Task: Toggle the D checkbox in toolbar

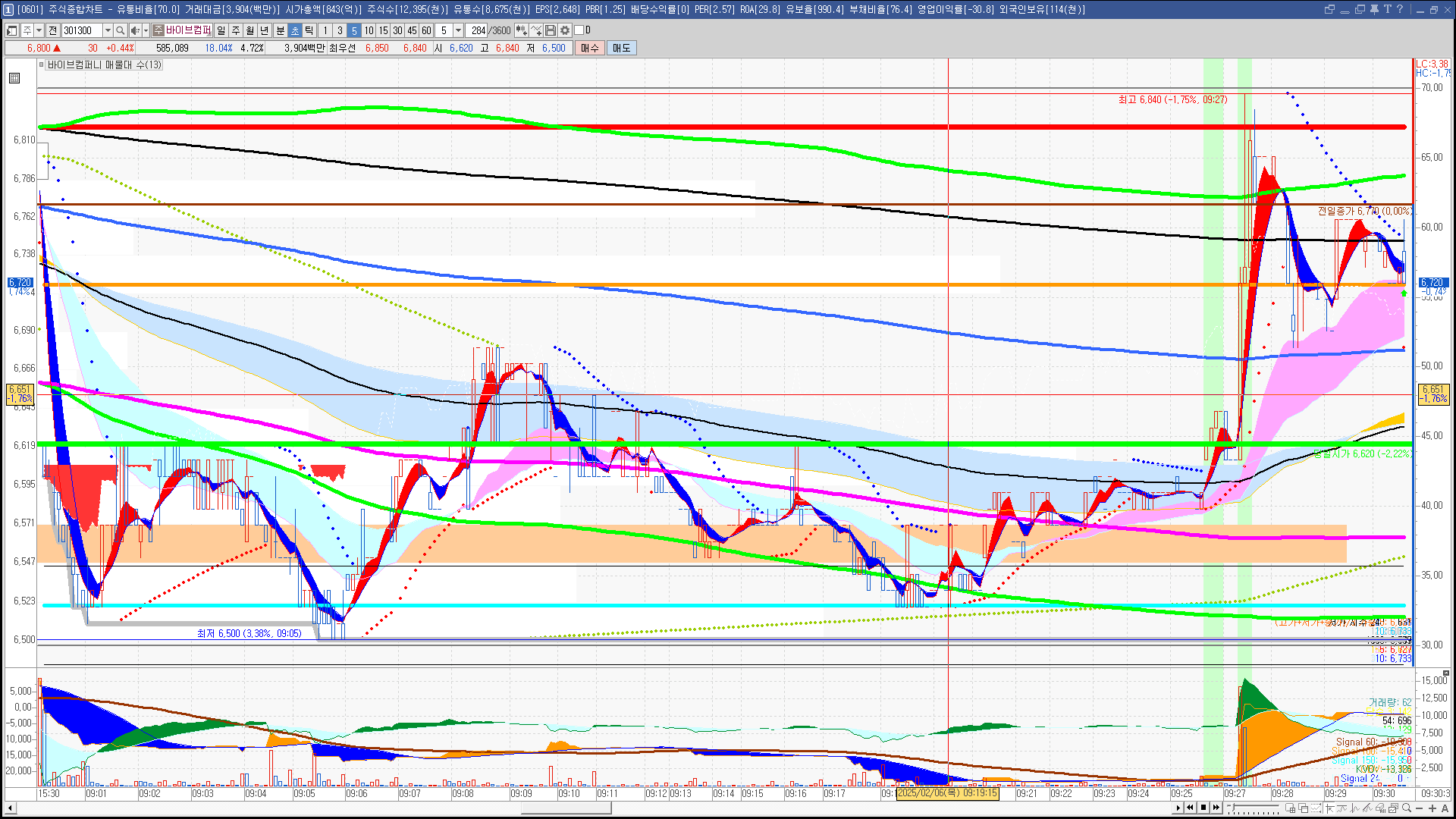Action: 579,30
